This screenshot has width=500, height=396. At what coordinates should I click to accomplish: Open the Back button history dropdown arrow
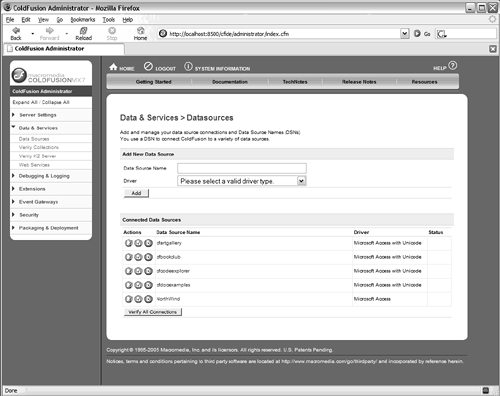tap(32, 34)
